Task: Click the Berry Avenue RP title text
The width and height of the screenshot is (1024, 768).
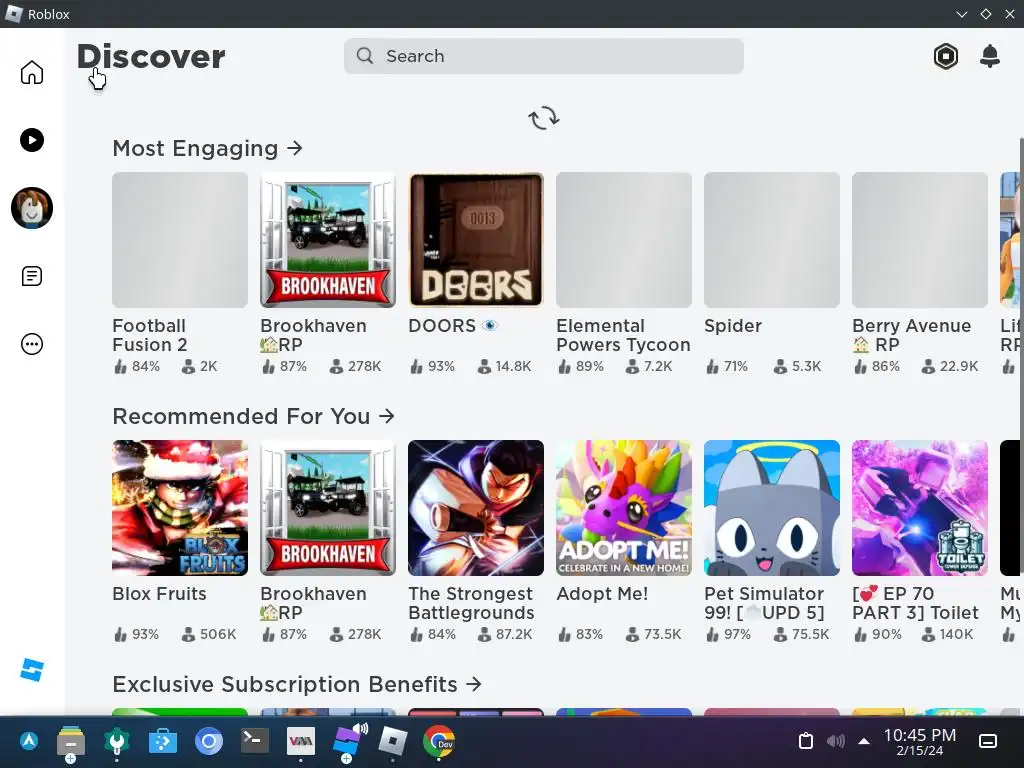Action: pyautogui.click(x=912, y=335)
